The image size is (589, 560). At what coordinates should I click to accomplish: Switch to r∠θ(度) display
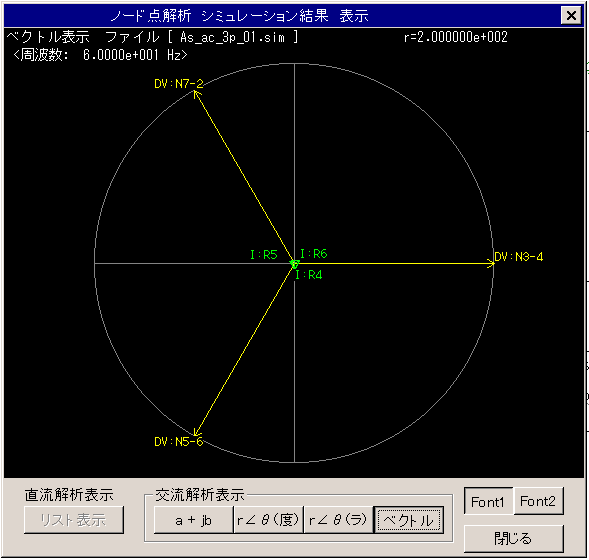[268, 520]
